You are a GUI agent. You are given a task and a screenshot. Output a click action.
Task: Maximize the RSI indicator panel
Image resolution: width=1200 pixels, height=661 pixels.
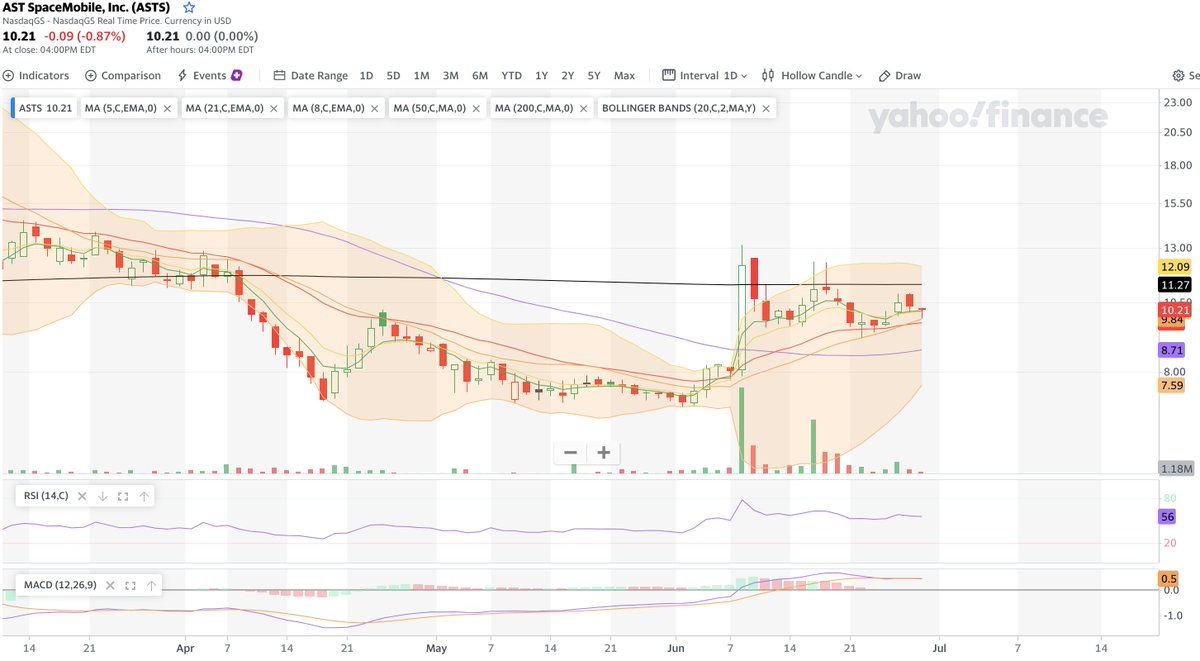[123, 496]
